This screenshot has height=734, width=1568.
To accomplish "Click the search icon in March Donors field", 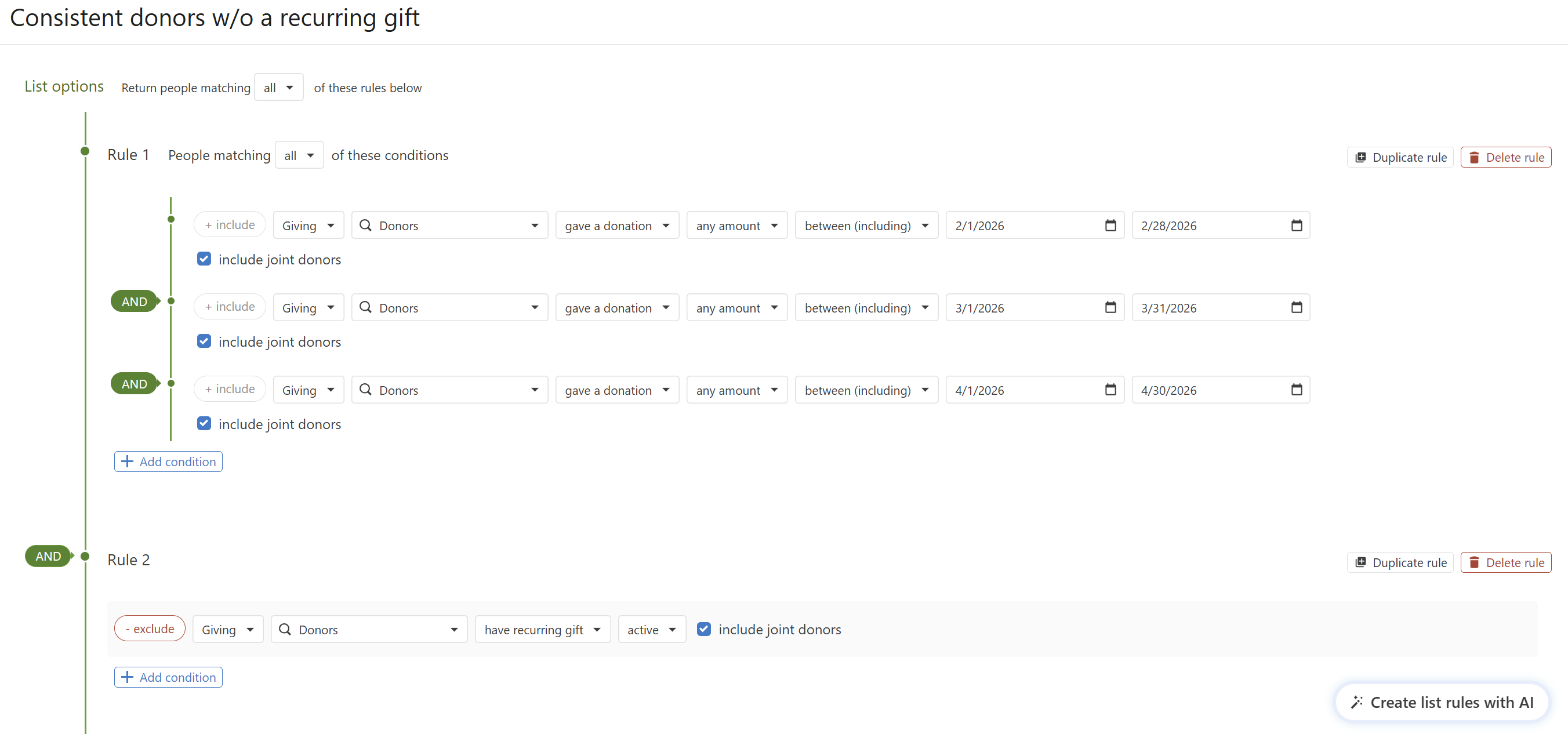I will pyautogui.click(x=365, y=307).
